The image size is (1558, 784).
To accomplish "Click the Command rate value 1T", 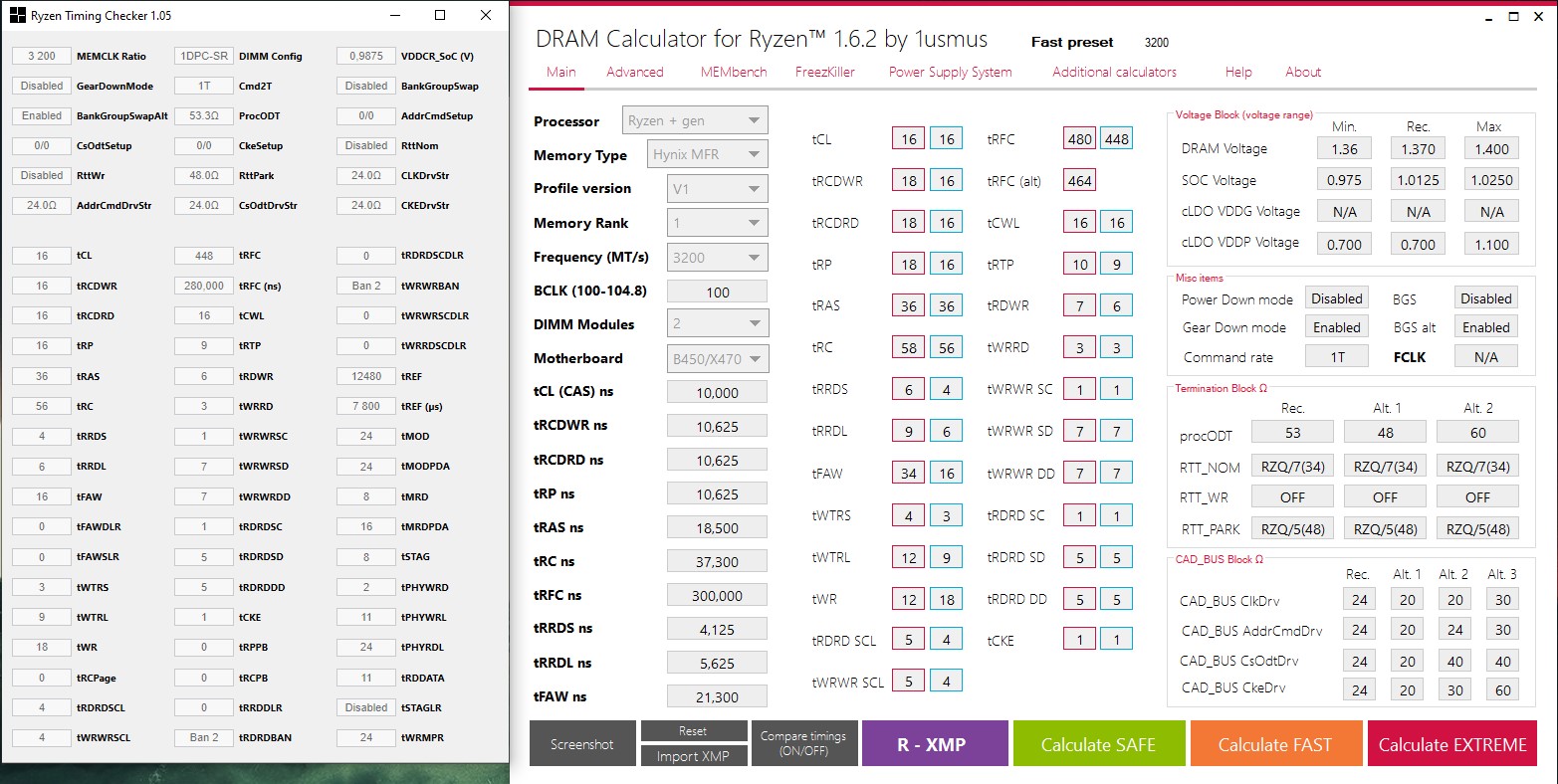I will tap(1337, 356).
